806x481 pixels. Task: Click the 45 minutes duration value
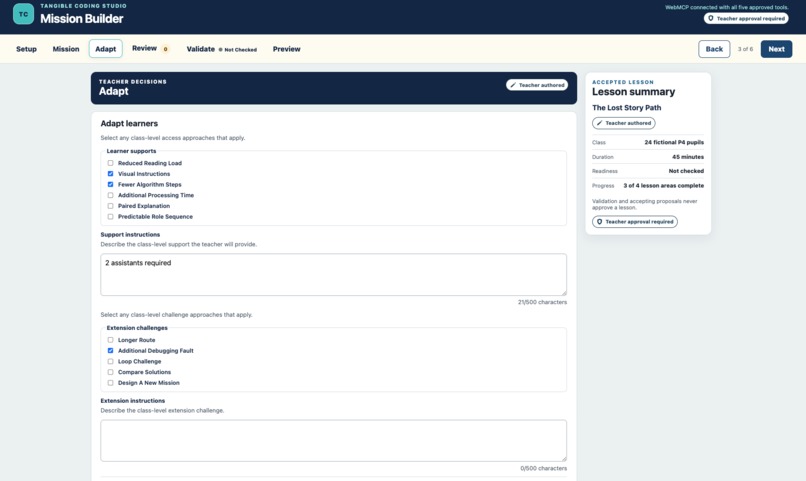[688, 157]
